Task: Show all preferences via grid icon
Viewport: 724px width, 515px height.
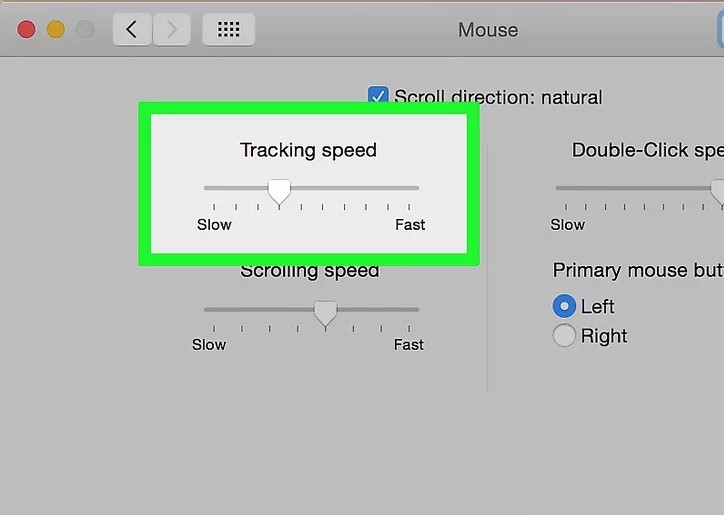Action: 229,30
